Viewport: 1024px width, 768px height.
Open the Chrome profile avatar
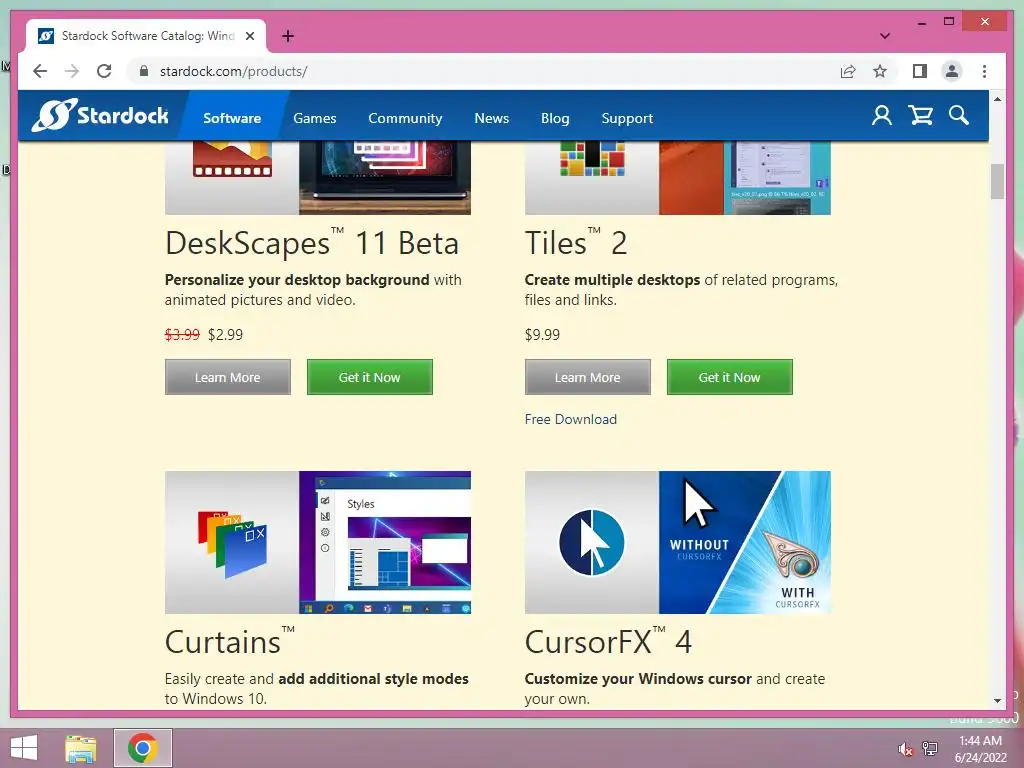(952, 71)
